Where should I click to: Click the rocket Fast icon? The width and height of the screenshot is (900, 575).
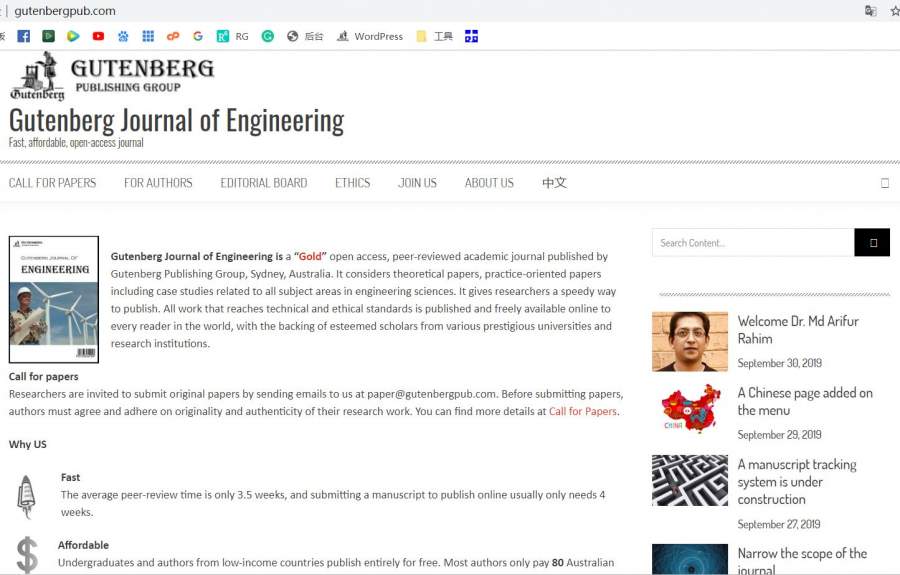(x=26, y=496)
